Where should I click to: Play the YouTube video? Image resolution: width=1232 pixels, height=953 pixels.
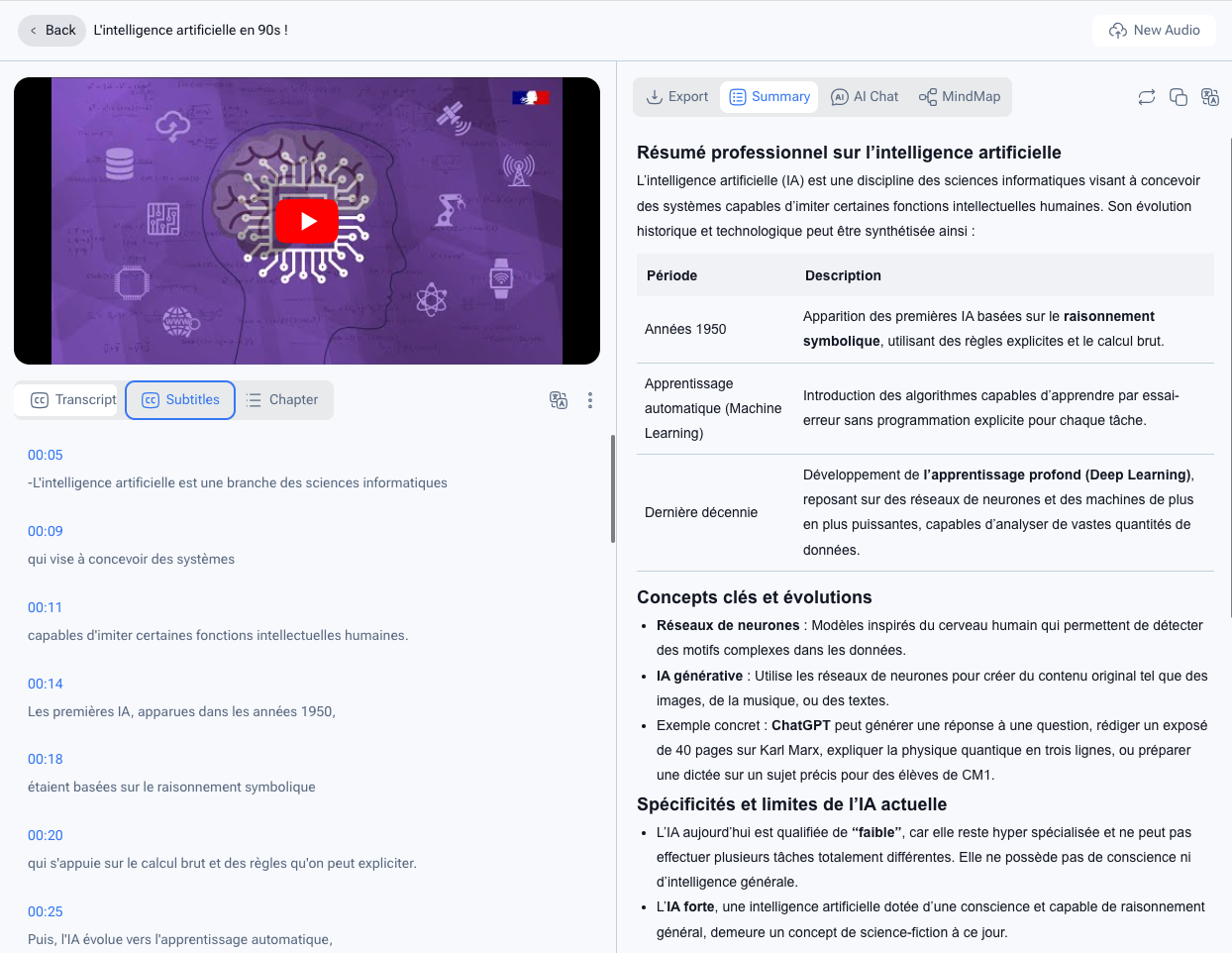coord(307,221)
